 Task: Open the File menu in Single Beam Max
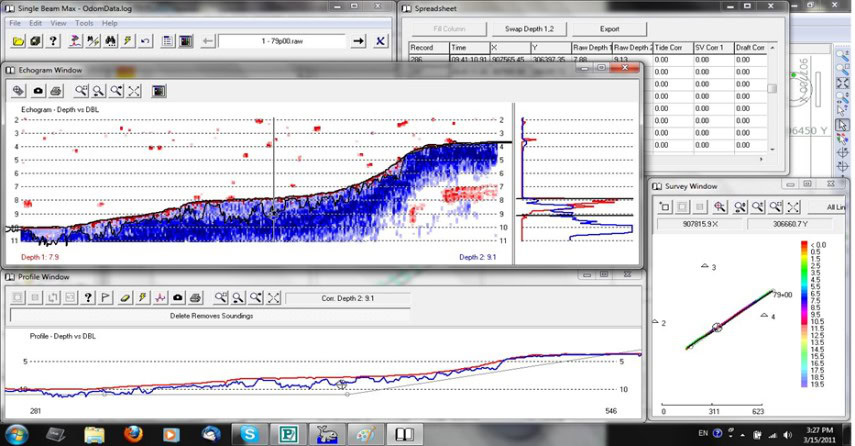coord(15,23)
